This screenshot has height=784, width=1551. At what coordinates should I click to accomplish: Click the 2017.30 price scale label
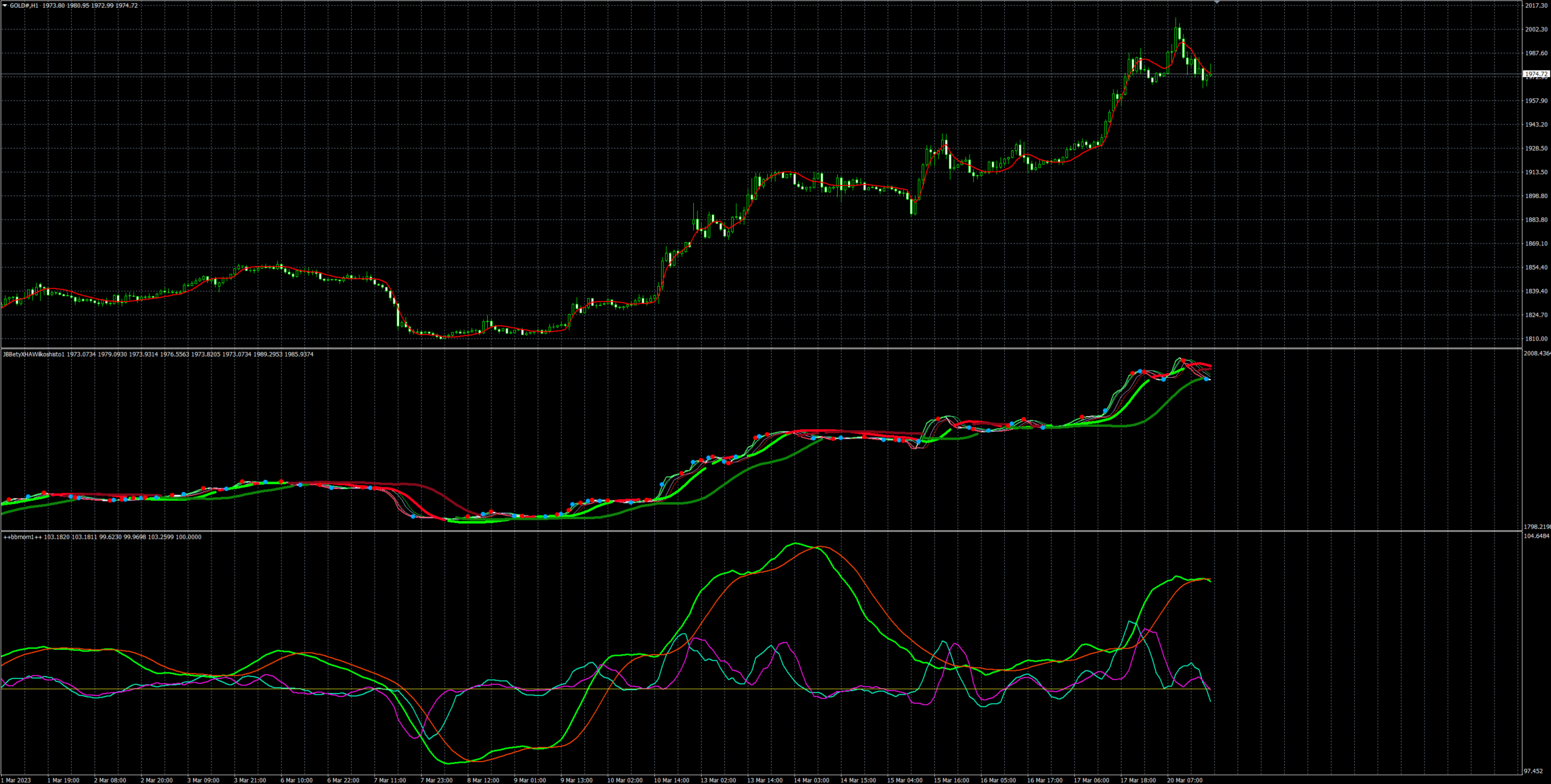1536,5
